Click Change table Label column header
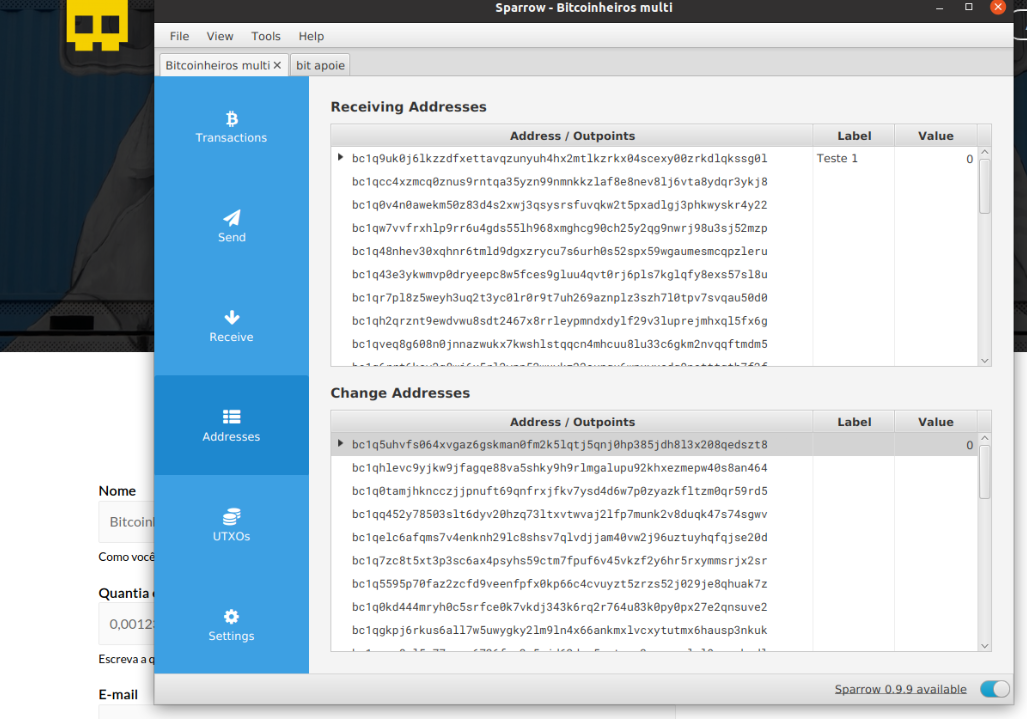The width and height of the screenshot is (1027, 719). click(853, 422)
